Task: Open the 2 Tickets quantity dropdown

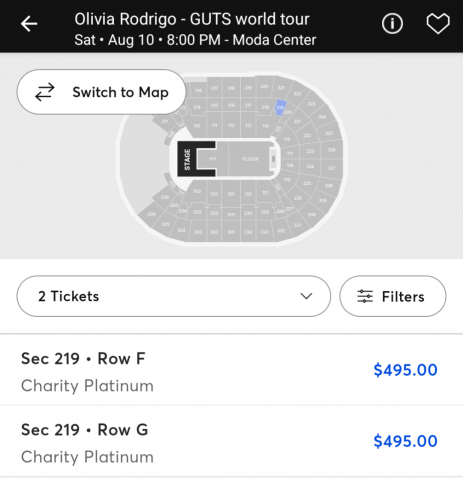Action: click(174, 296)
